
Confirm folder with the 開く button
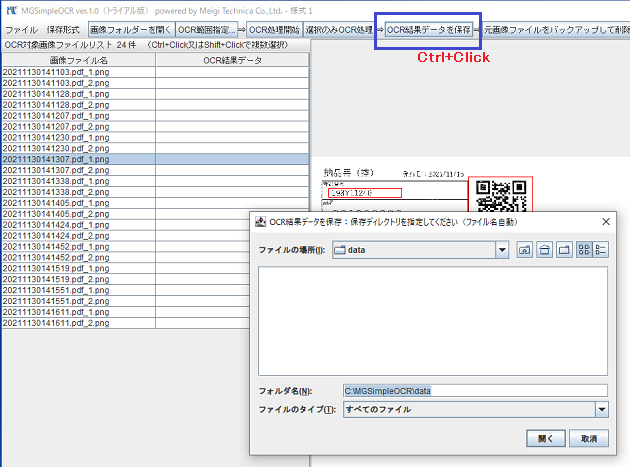tap(546, 438)
